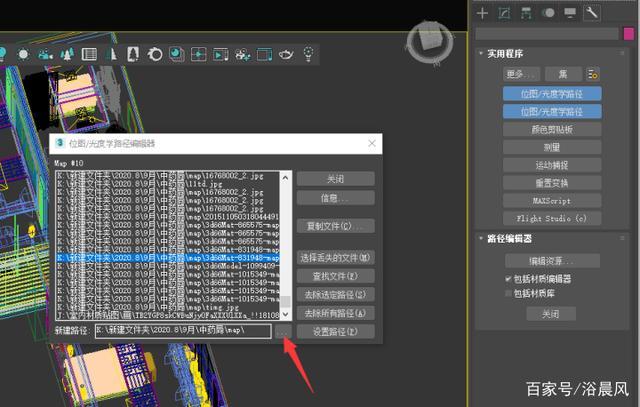Click the 设置路径(P) button
This screenshot has height=407, width=640.
(336, 332)
